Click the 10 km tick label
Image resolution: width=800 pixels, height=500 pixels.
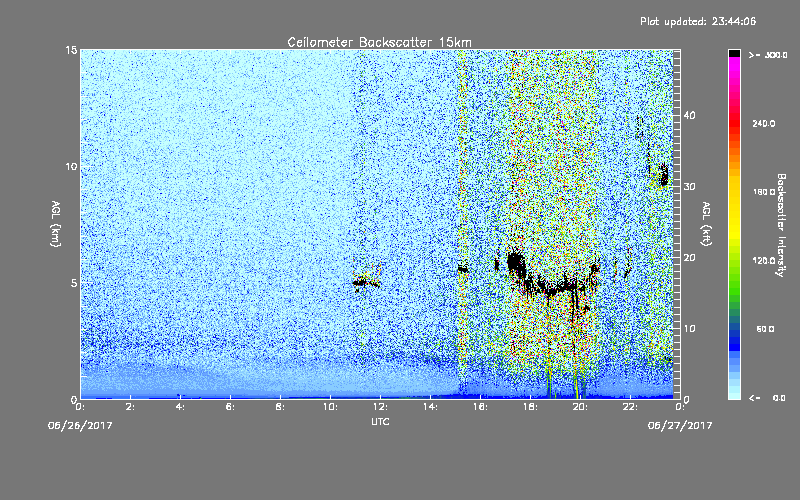71,167
